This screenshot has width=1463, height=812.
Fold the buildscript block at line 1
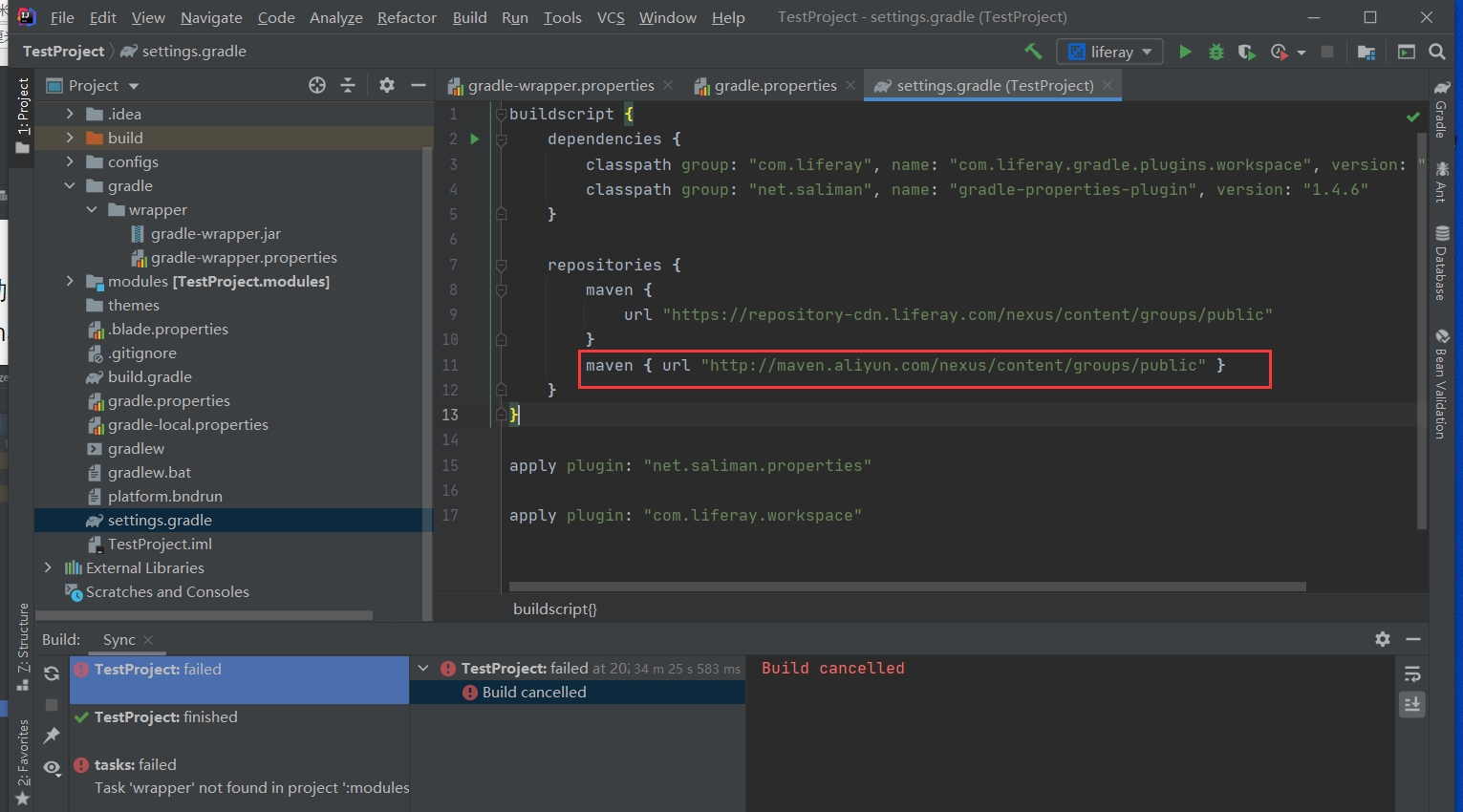tap(500, 115)
